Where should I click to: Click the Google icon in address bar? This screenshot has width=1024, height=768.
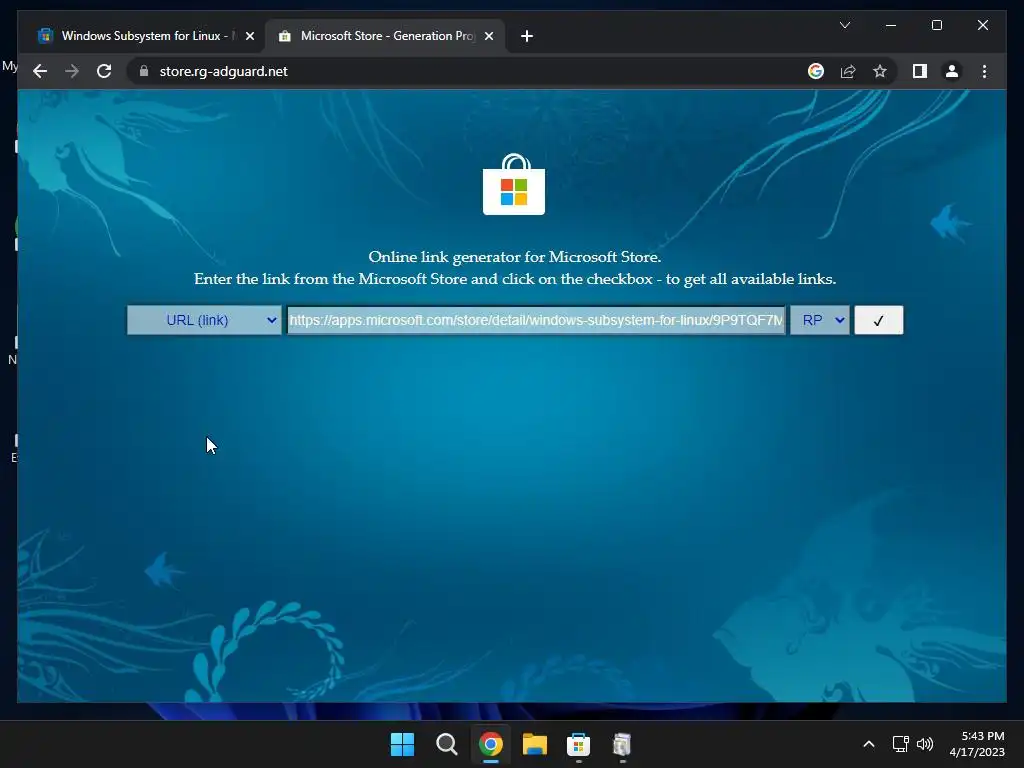tap(816, 71)
